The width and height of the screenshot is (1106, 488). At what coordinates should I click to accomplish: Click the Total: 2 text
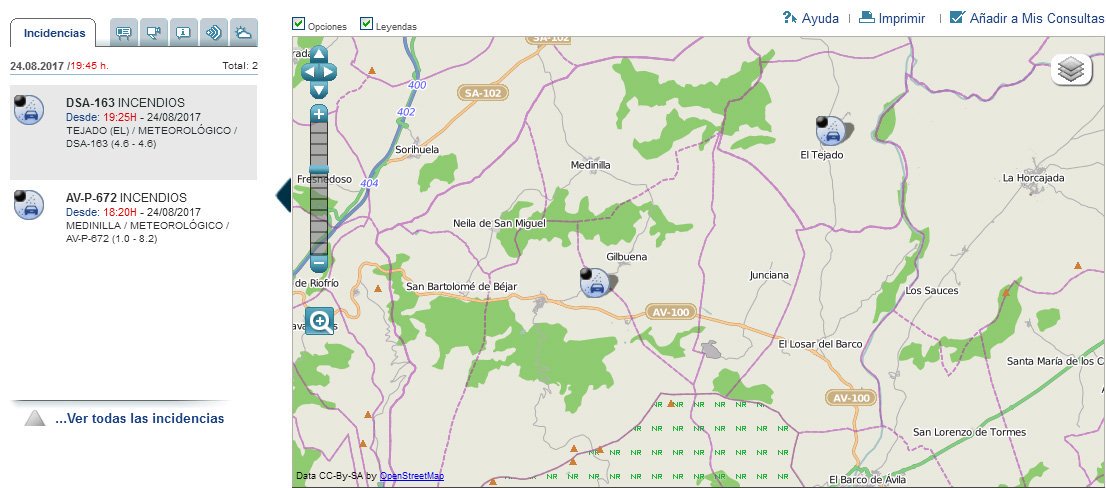point(240,66)
